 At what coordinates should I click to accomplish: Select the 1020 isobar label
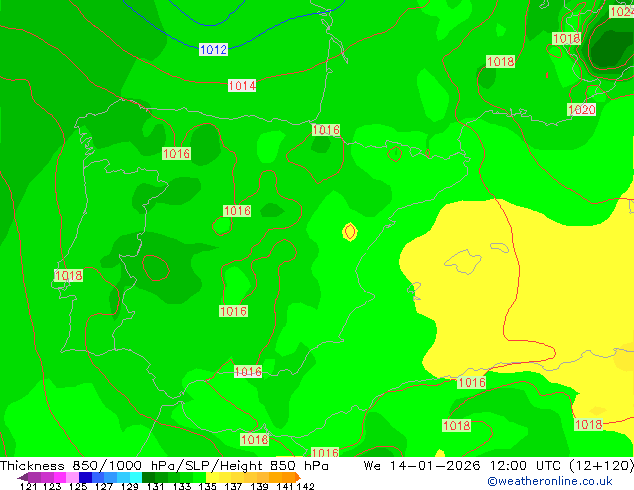581,109
